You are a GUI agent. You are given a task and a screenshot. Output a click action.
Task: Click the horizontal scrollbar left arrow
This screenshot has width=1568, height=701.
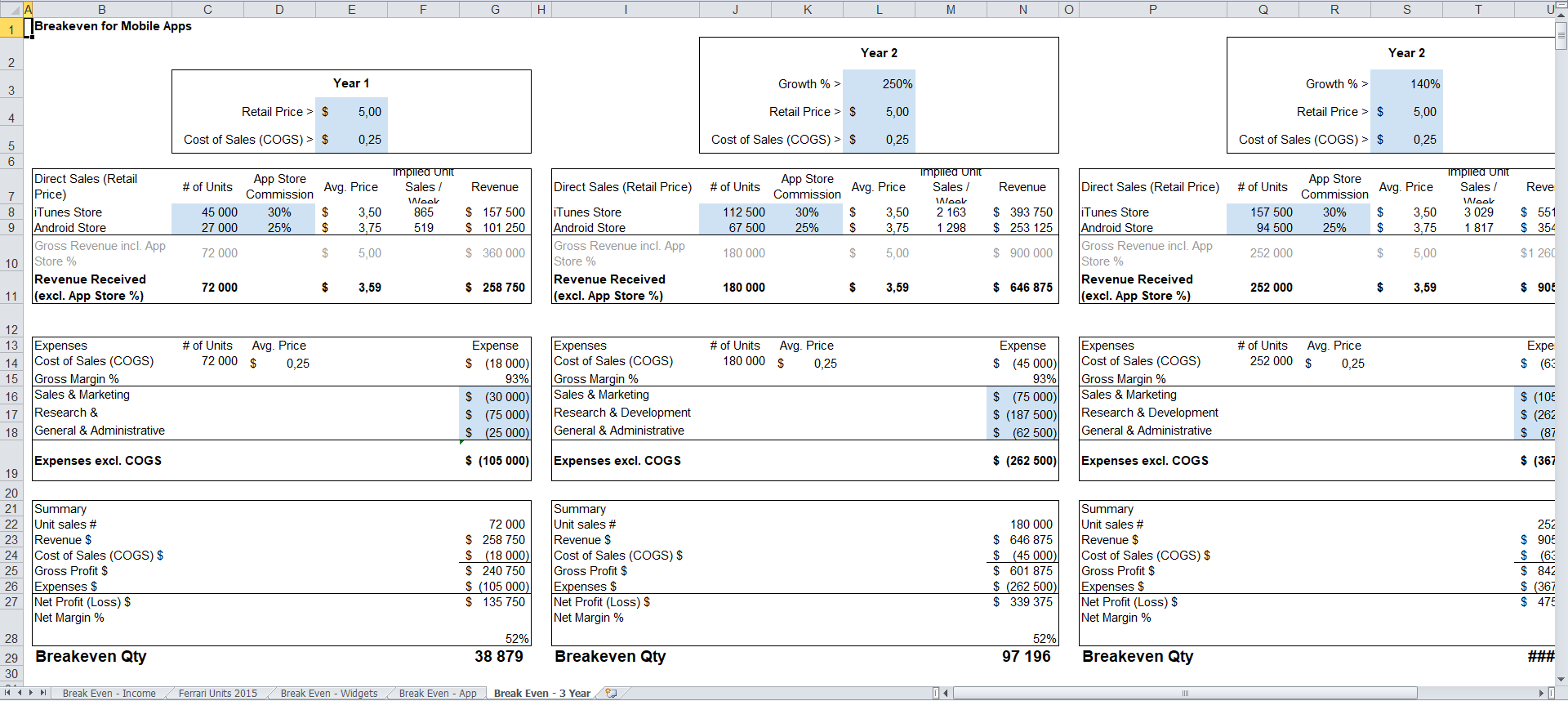[946, 693]
